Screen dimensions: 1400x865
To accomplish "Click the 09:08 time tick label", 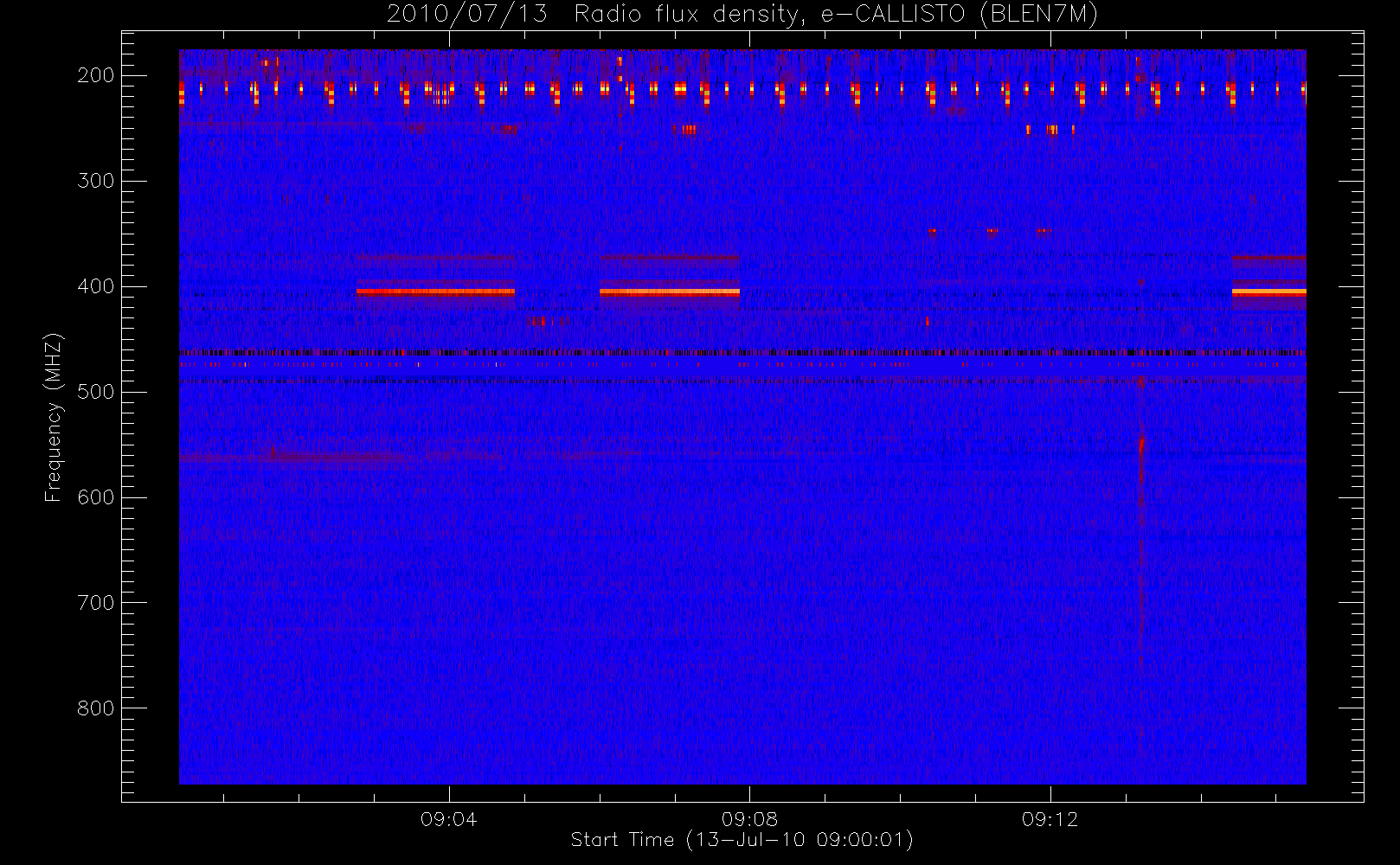I will (x=749, y=819).
